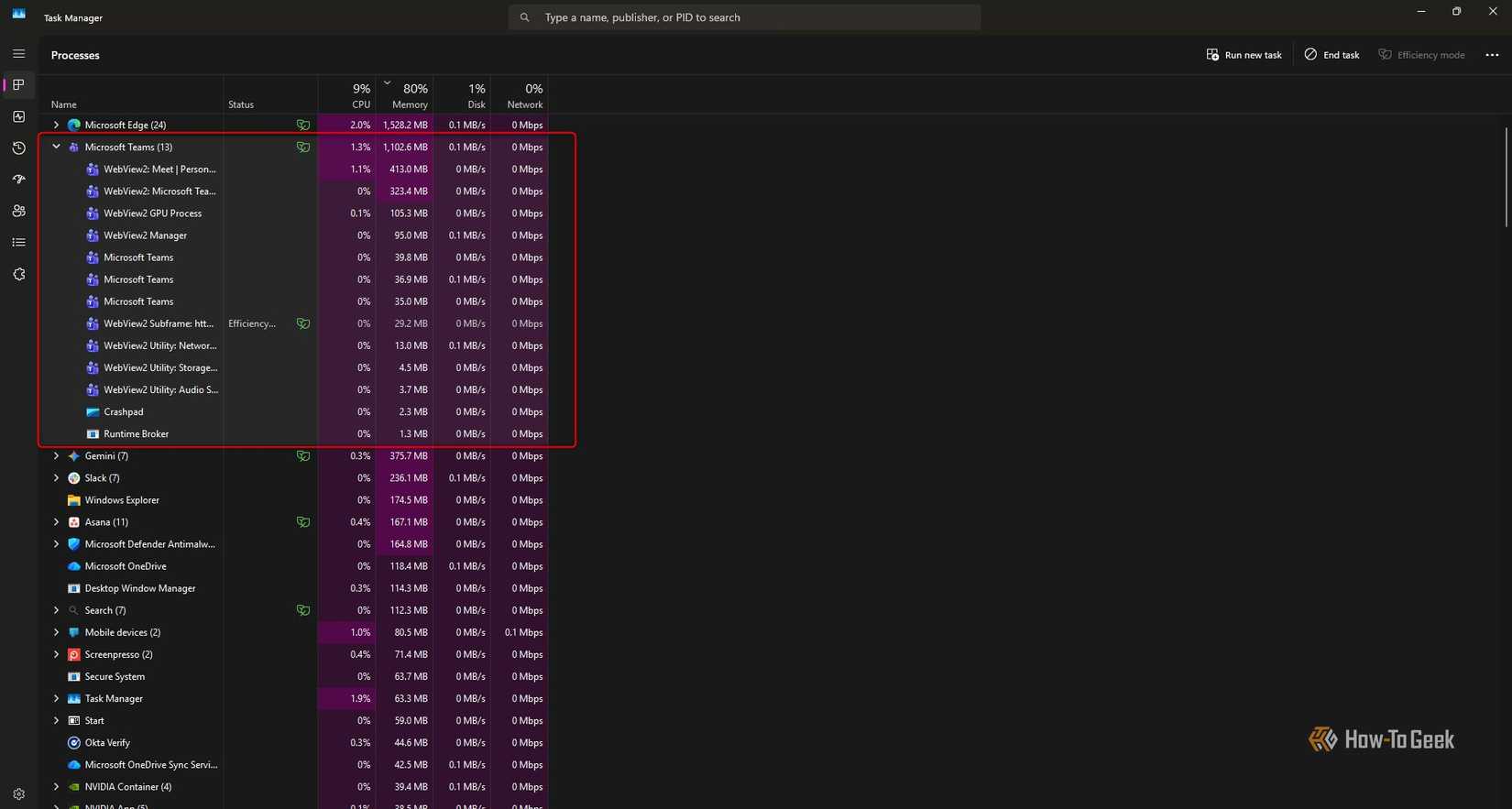This screenshot has height=809, width=1512.
Task: Select the Secure System process row
Action: click(x=293, y=677)
